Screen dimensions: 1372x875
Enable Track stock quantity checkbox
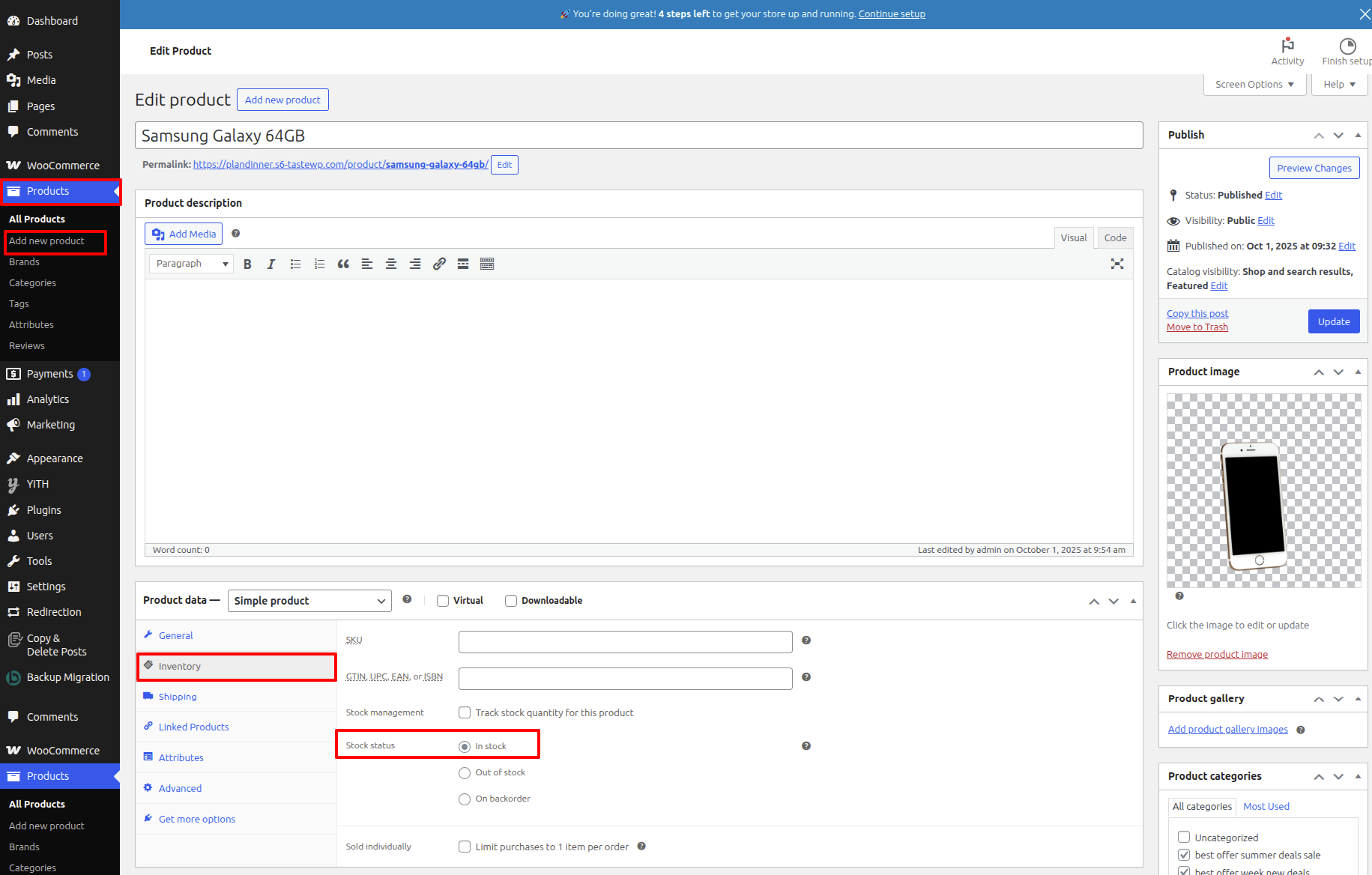tap(465, 712)
